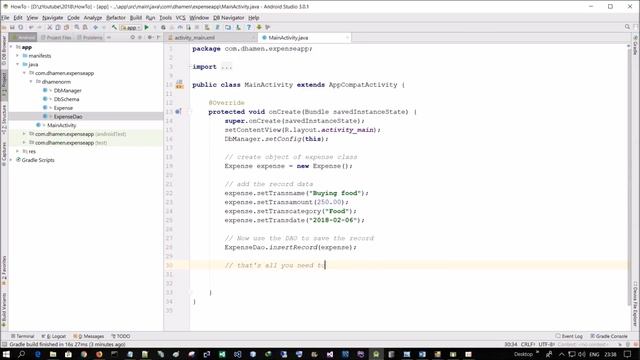Image resolution: width=640 pixels, height=360 pixels.
Task: Click the Project panel settings gear icon
Action: coord(149,37)
